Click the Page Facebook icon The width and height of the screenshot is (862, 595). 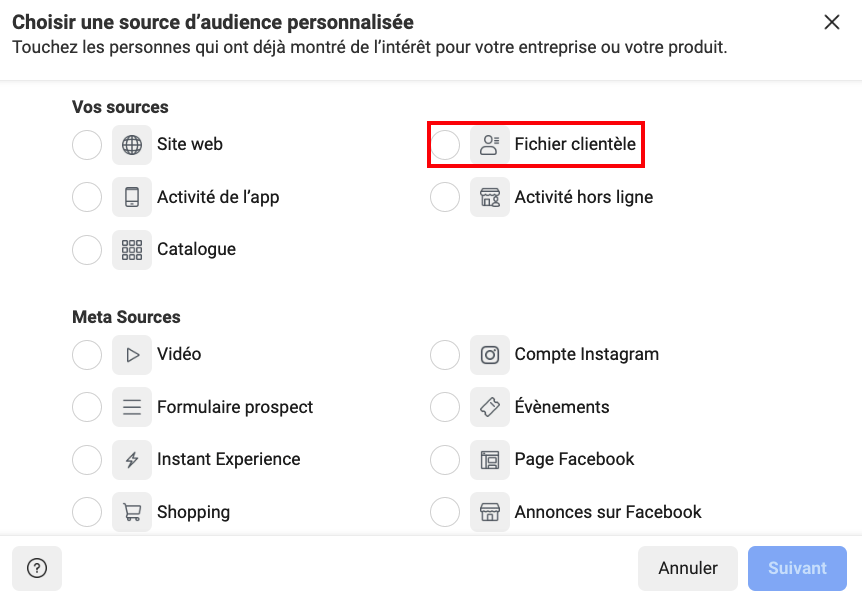tap(490, 460)
